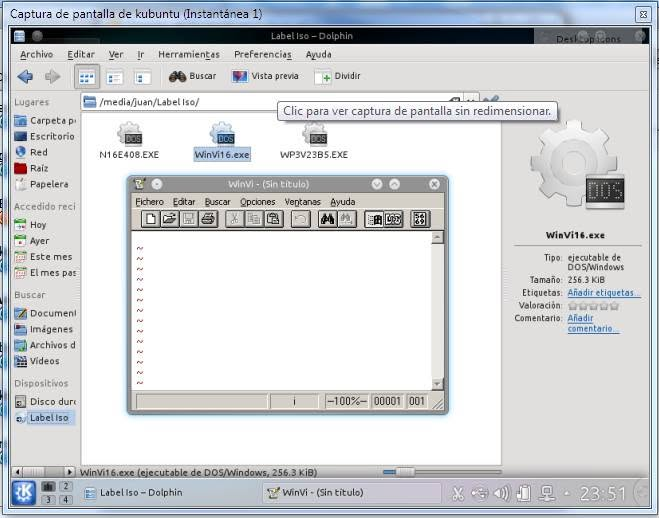Click the Añadir comentario link
659x518 pixels.
tap(593, 323)
